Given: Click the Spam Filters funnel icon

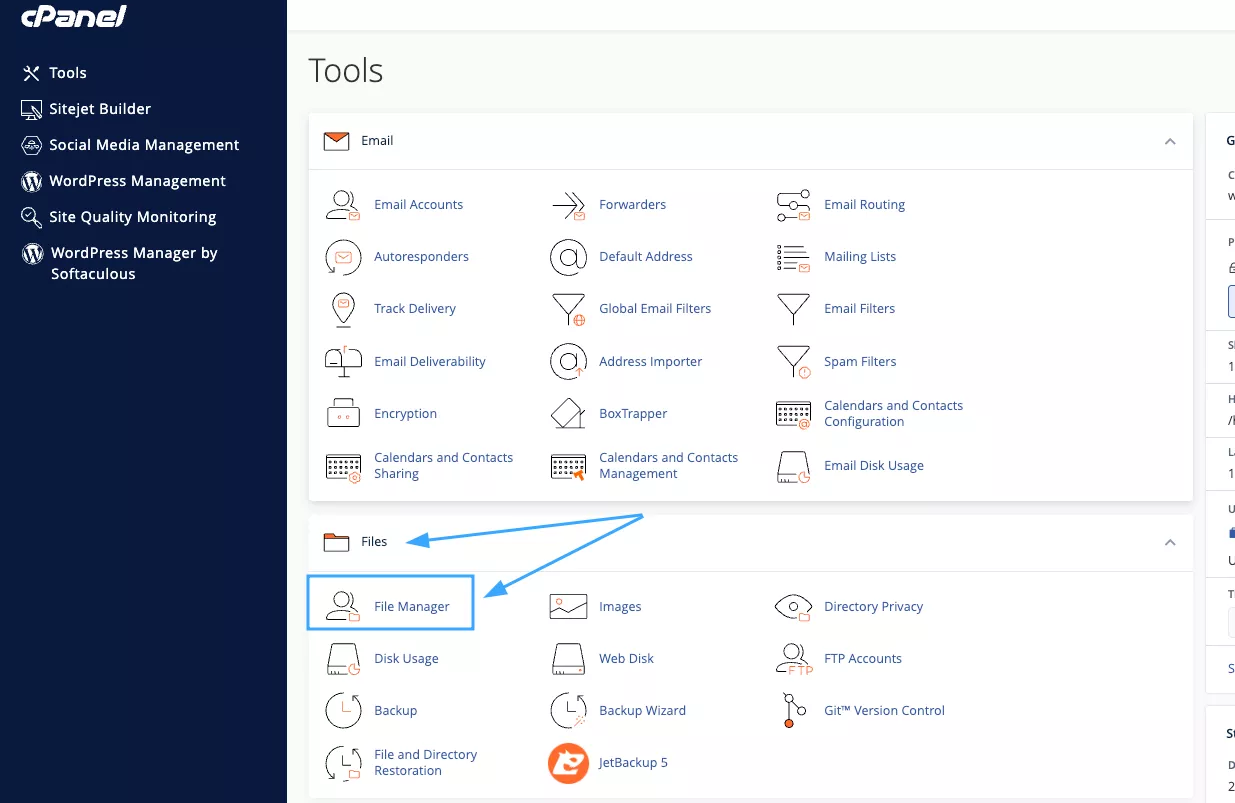Looking at the screenshot, I should [793, 362].
